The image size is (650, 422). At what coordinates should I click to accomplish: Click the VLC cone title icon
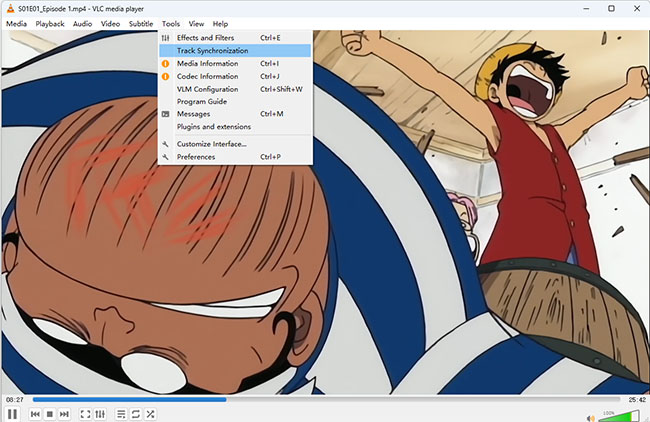pyautogui.click(x=10, y=8)
